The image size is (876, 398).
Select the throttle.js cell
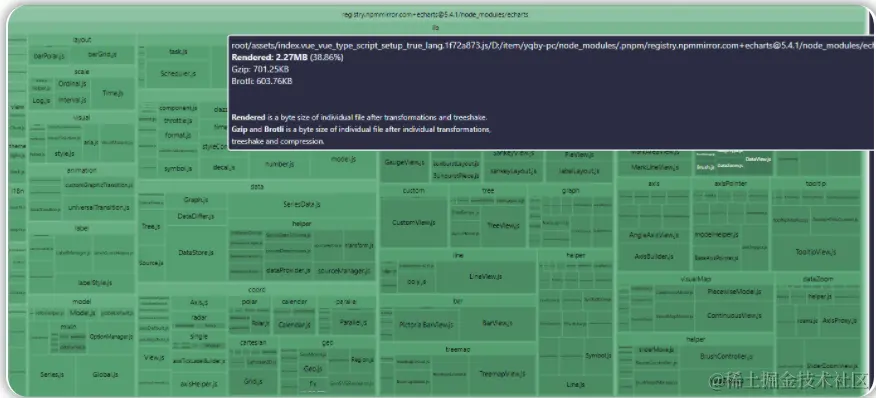tap(178, 121)
